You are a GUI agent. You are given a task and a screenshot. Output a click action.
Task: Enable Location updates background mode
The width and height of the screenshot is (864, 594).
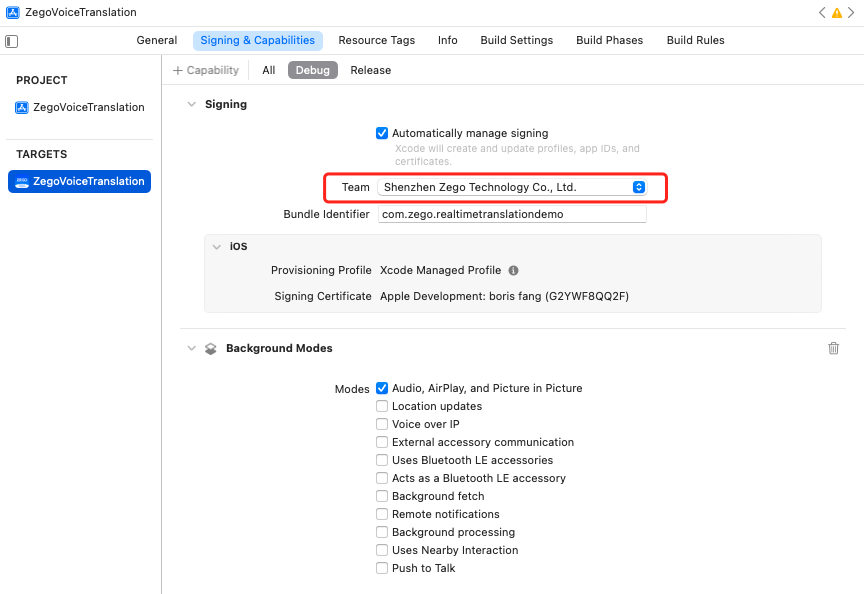(x=382, y=406)
